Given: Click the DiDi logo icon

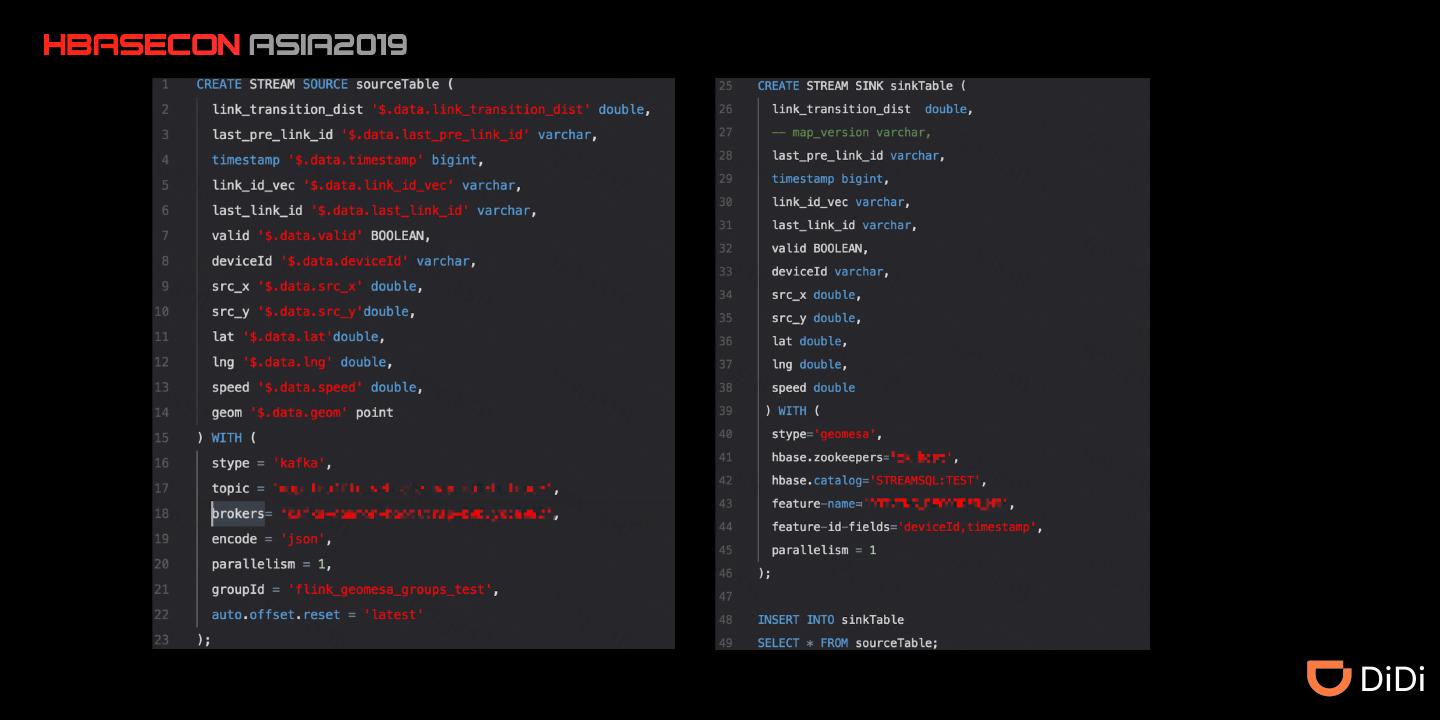Looking at the screenshot, I should pos(1329,677).
